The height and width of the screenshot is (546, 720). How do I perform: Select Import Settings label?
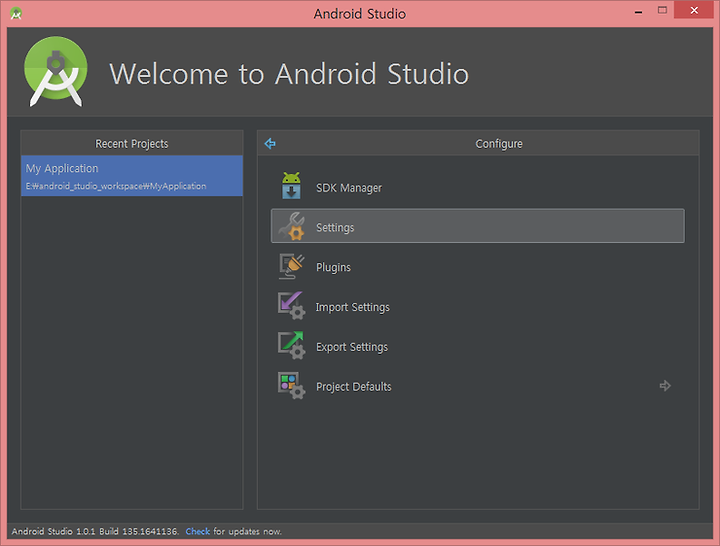(x=353, y=307)
